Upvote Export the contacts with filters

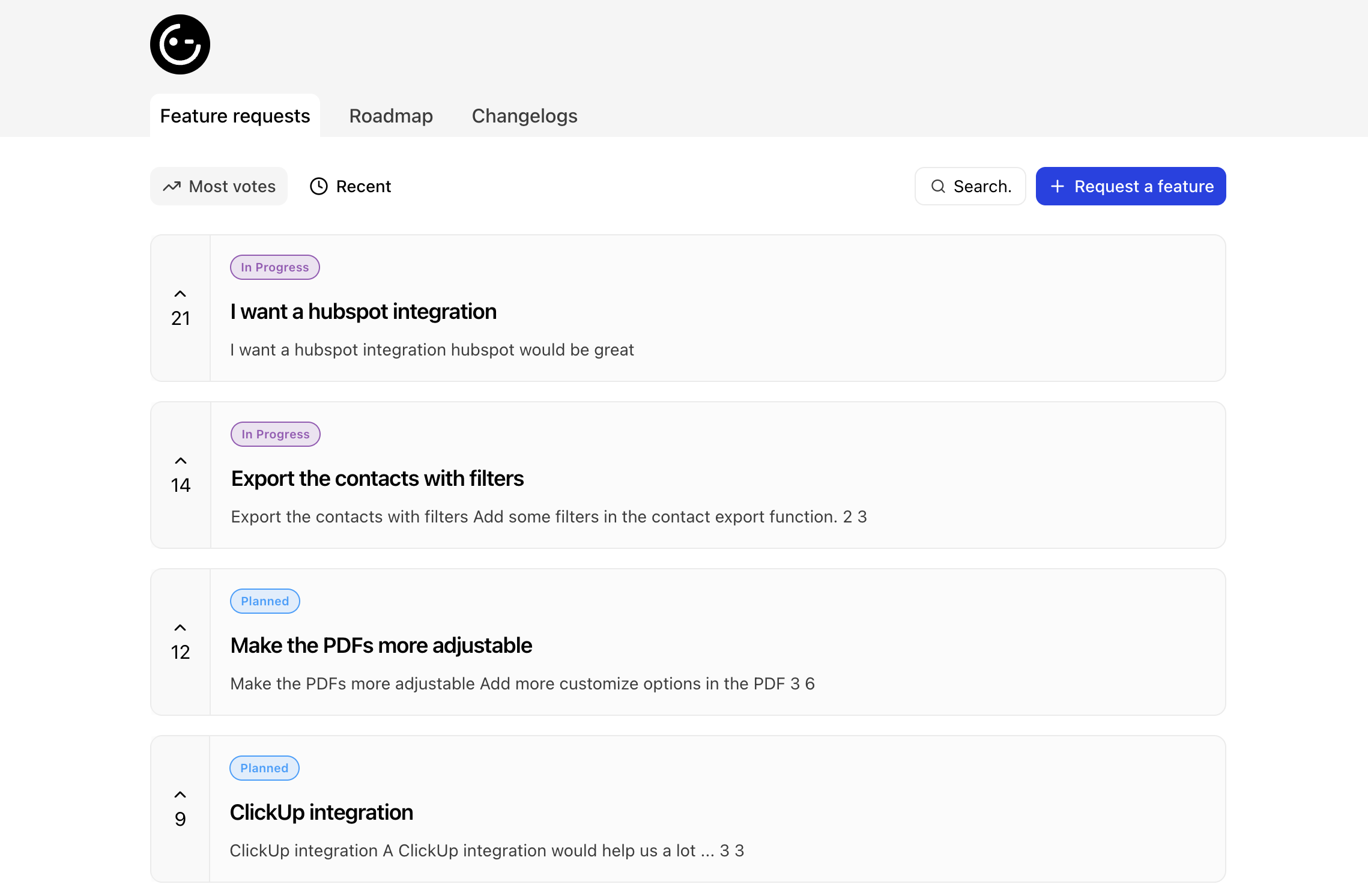click(180, 461)
